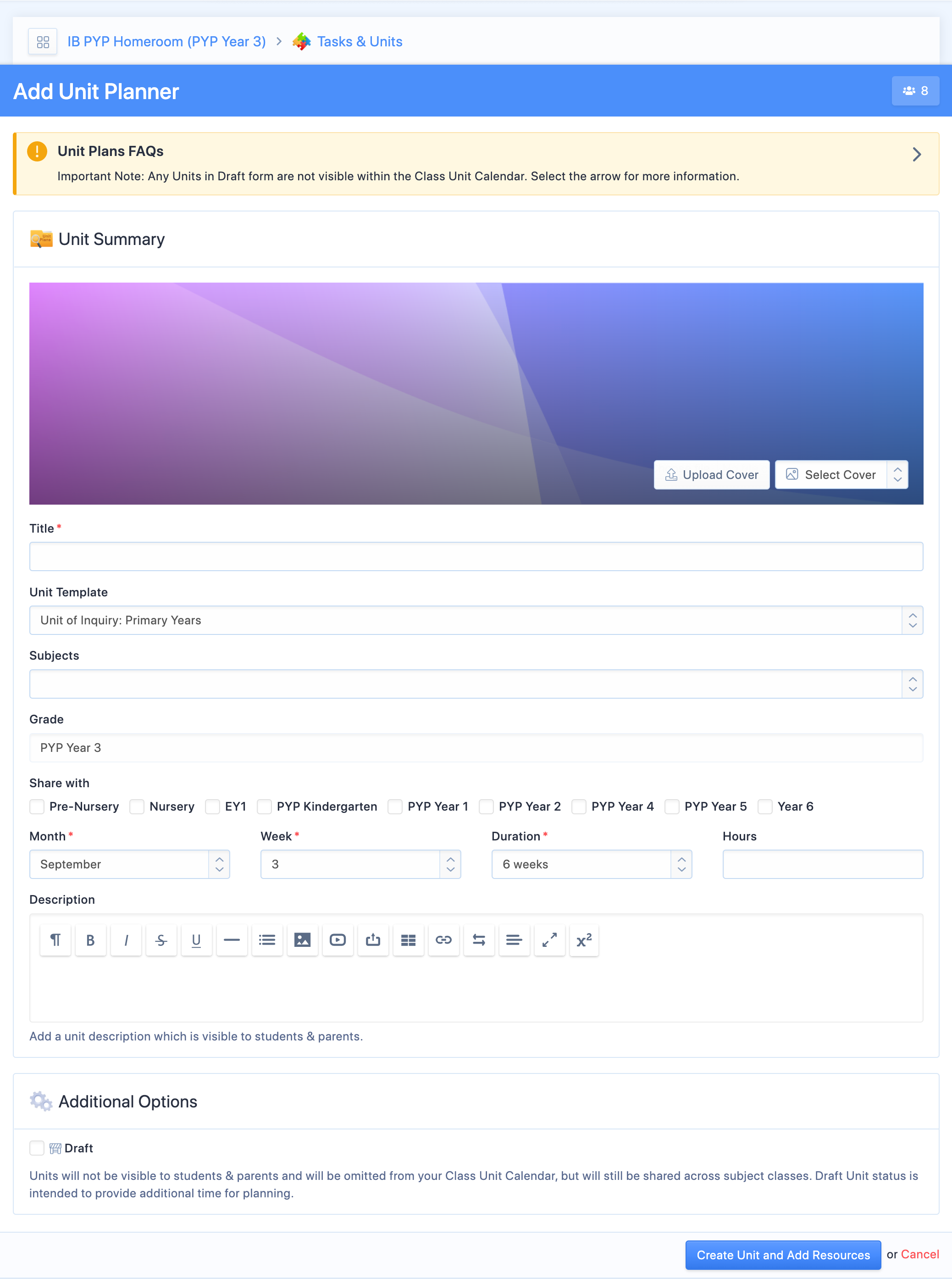Check the EY1 share checkbox
Image resolution: width=952 pixels, height=1279 pixels.
213,806
